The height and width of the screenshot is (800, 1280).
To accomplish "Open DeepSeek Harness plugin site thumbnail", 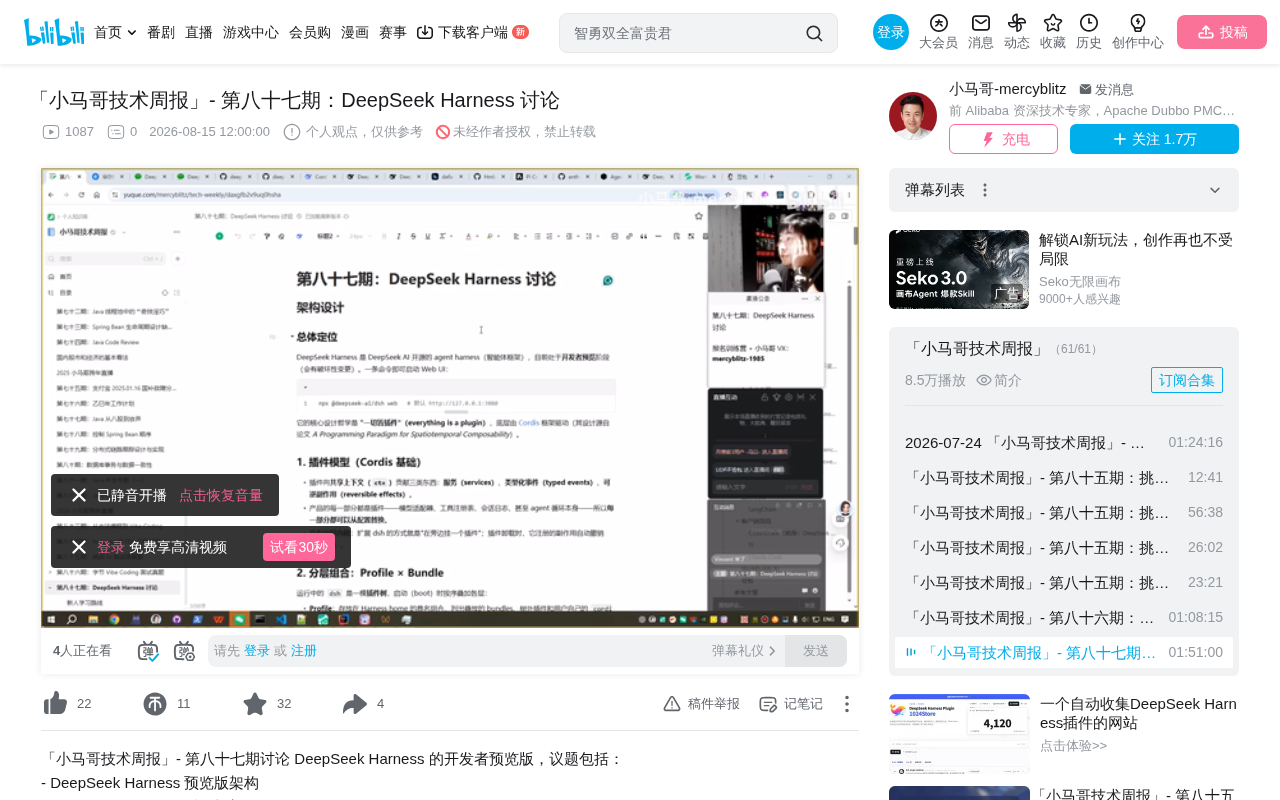I will tap(959, 734).
